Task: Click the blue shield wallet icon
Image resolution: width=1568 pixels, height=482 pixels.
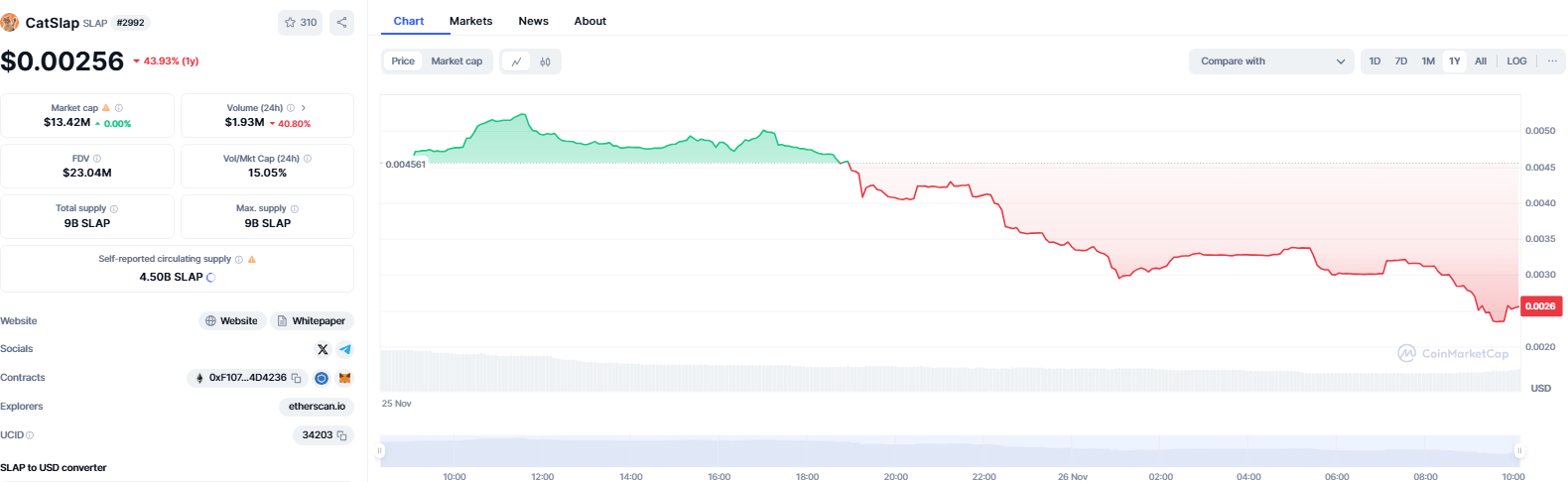Action: [322, 378]
